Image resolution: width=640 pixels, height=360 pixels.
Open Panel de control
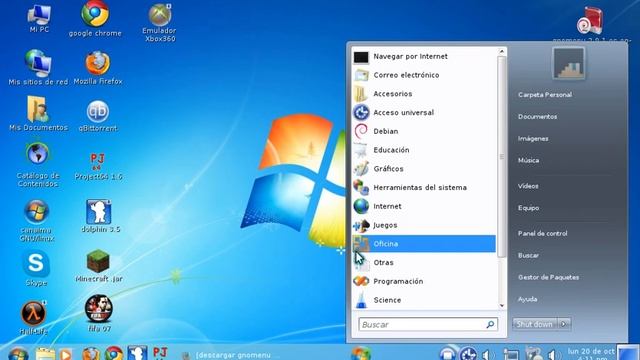click(542, 233)
